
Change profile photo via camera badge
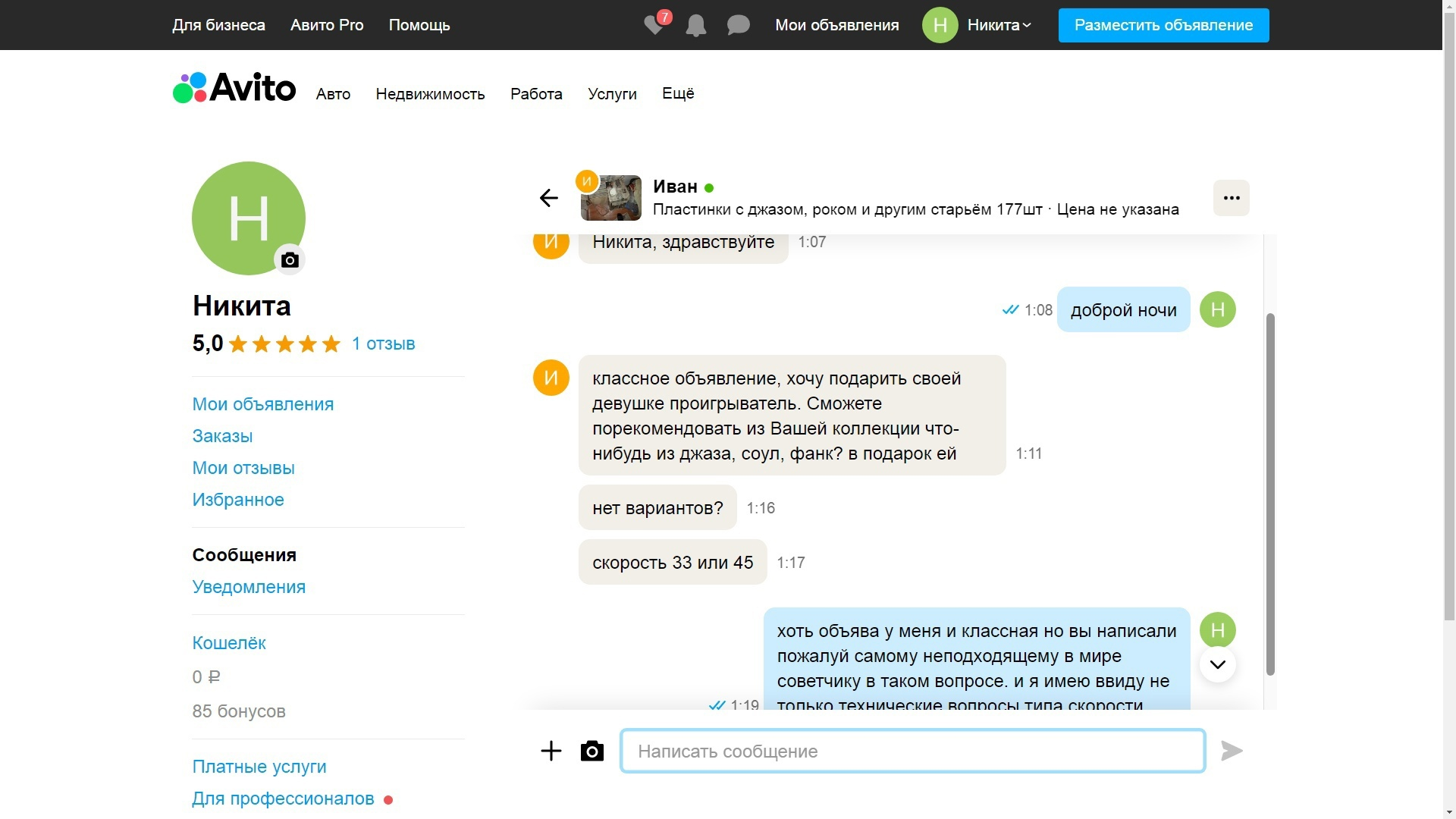click(x=290, y=260)
